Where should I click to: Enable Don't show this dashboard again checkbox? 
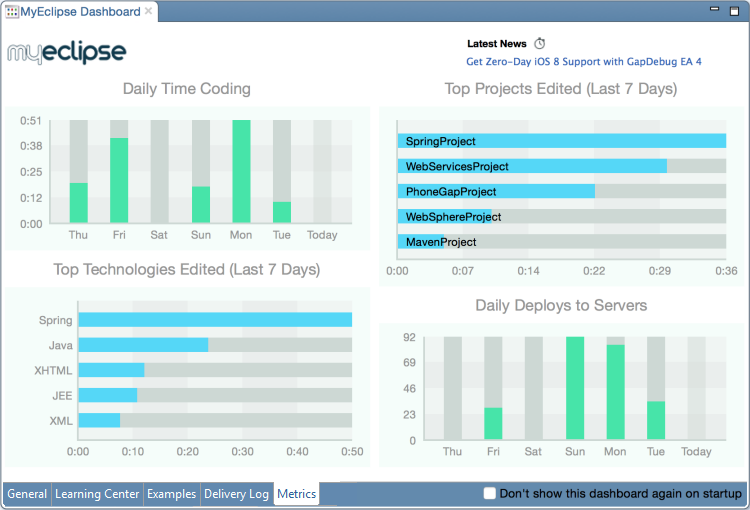tap(490, 493)
